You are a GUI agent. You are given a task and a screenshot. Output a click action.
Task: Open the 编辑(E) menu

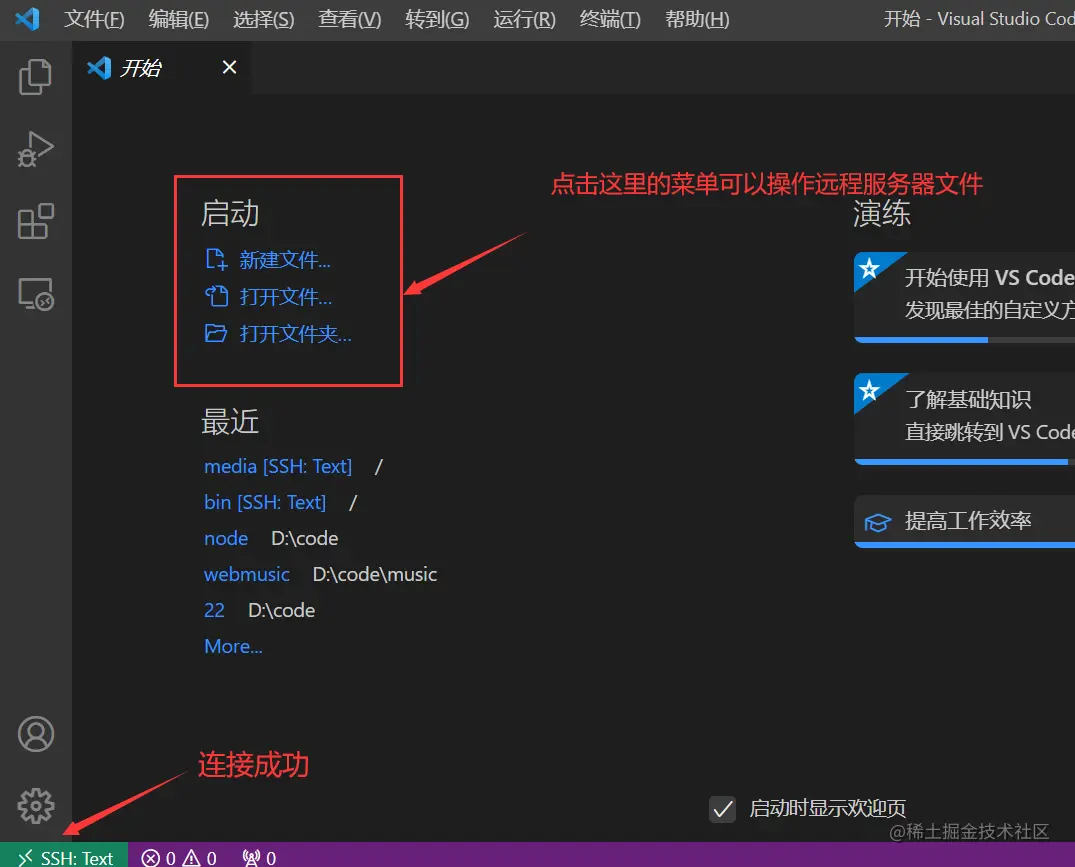[x=179, y=19]
